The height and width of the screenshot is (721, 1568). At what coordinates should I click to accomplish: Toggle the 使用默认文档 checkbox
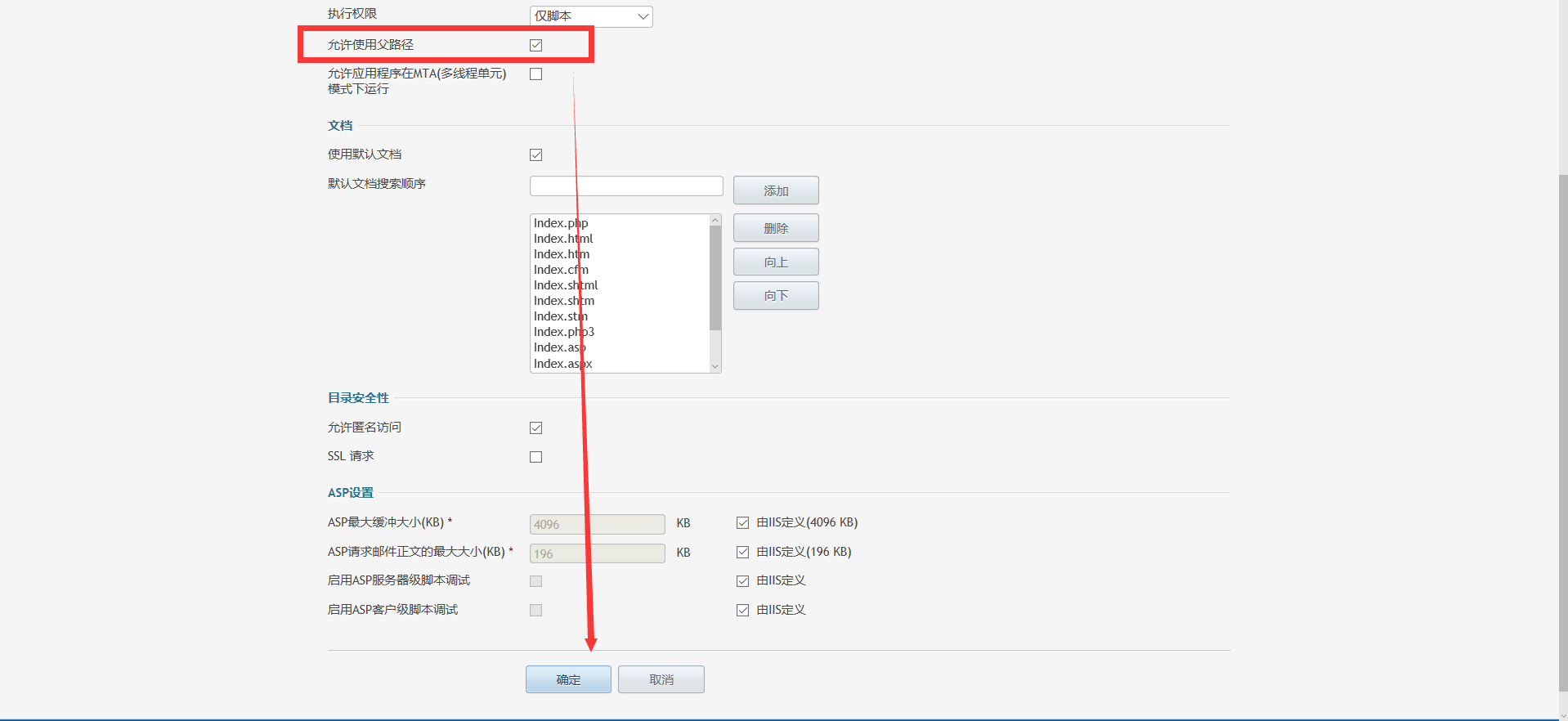pyautogui.click(x=535, y=154)
